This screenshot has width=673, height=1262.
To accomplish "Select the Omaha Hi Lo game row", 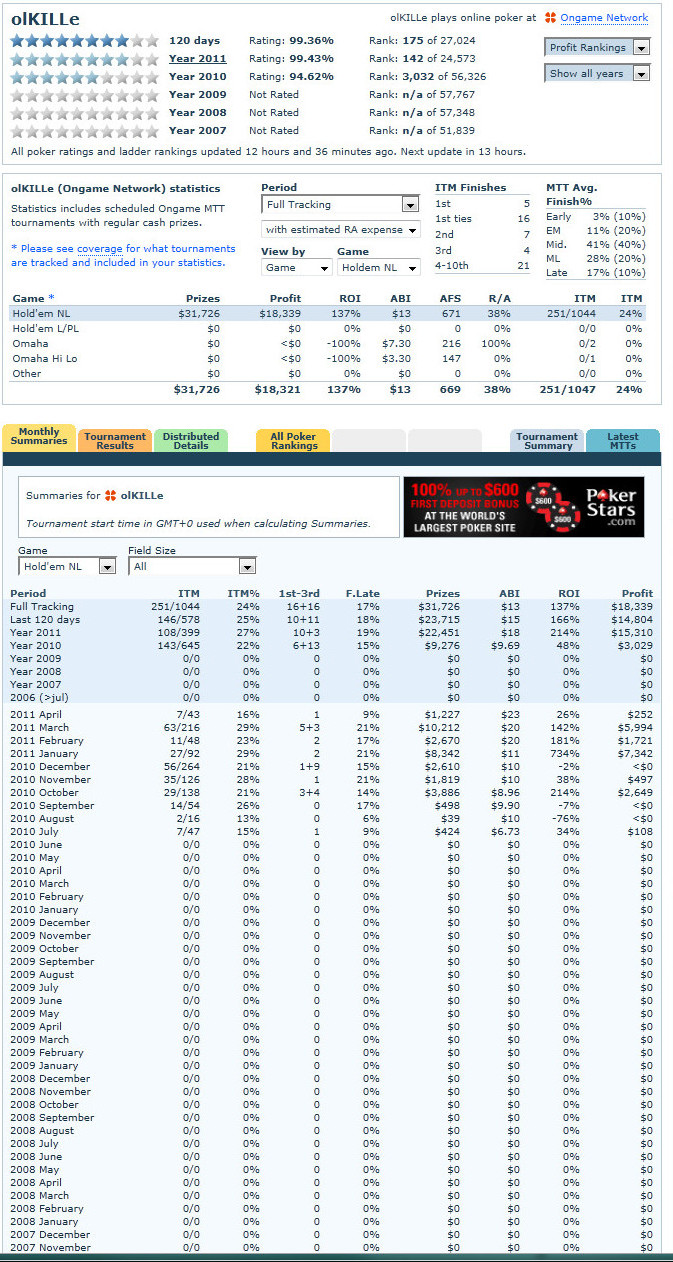I will pyautogui.click(x=327, y=358).
